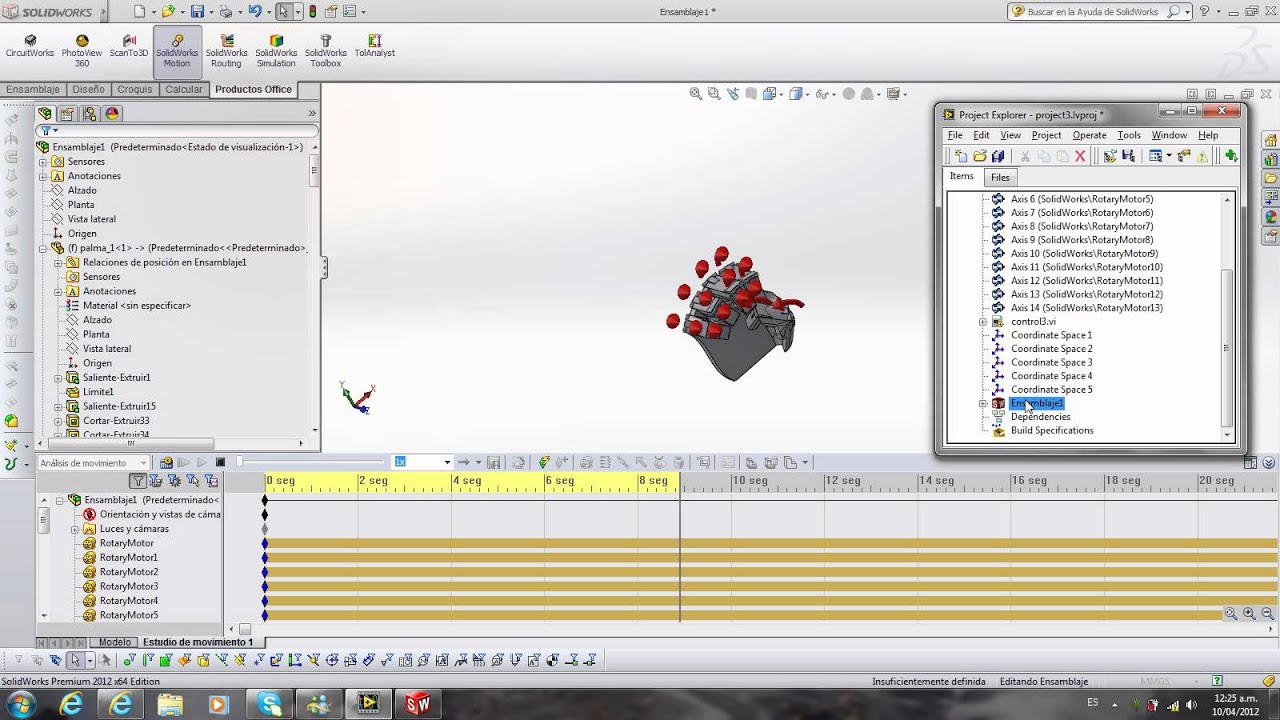
Task: Click Save All icon in Project Explorer
Action: [x=998, y=156]
